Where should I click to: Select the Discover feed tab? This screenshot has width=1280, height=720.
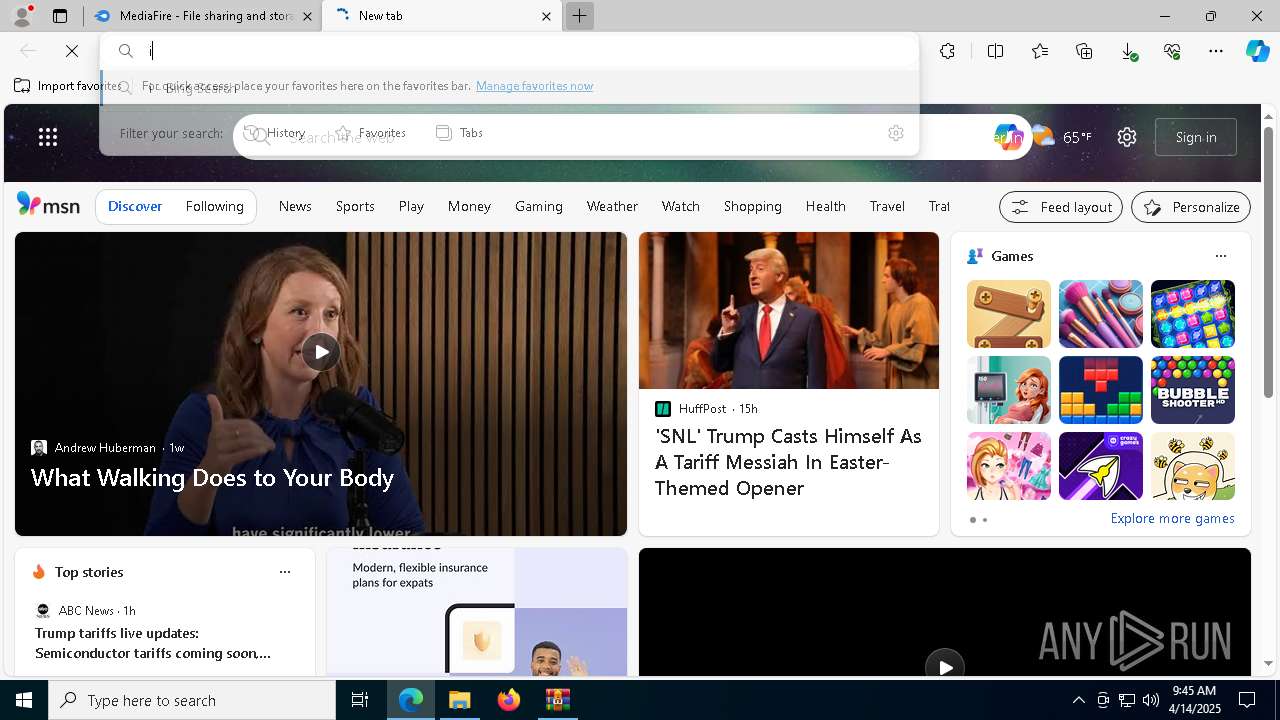(135, 206)
